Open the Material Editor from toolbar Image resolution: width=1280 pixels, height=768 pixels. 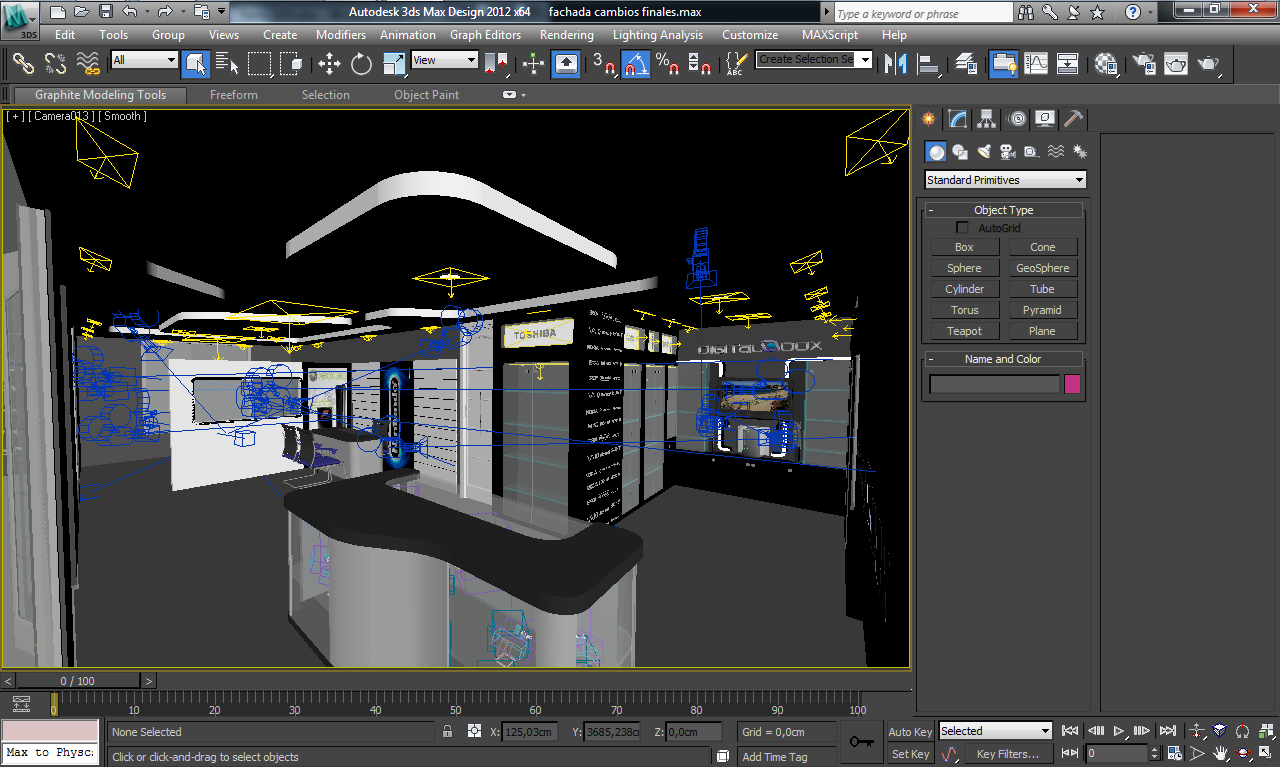[1105, 64]
